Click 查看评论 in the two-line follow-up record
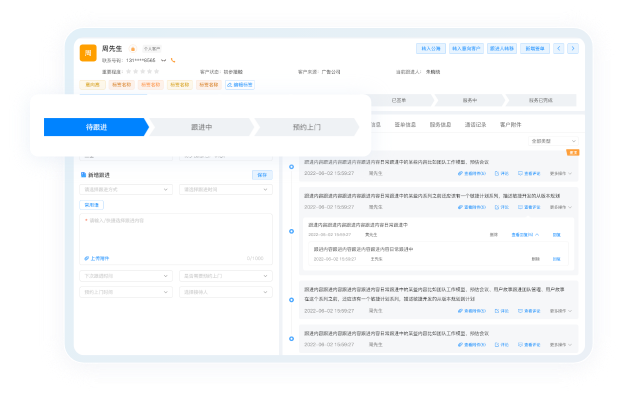This screenshot has height=397, width=624. [529, 311]
